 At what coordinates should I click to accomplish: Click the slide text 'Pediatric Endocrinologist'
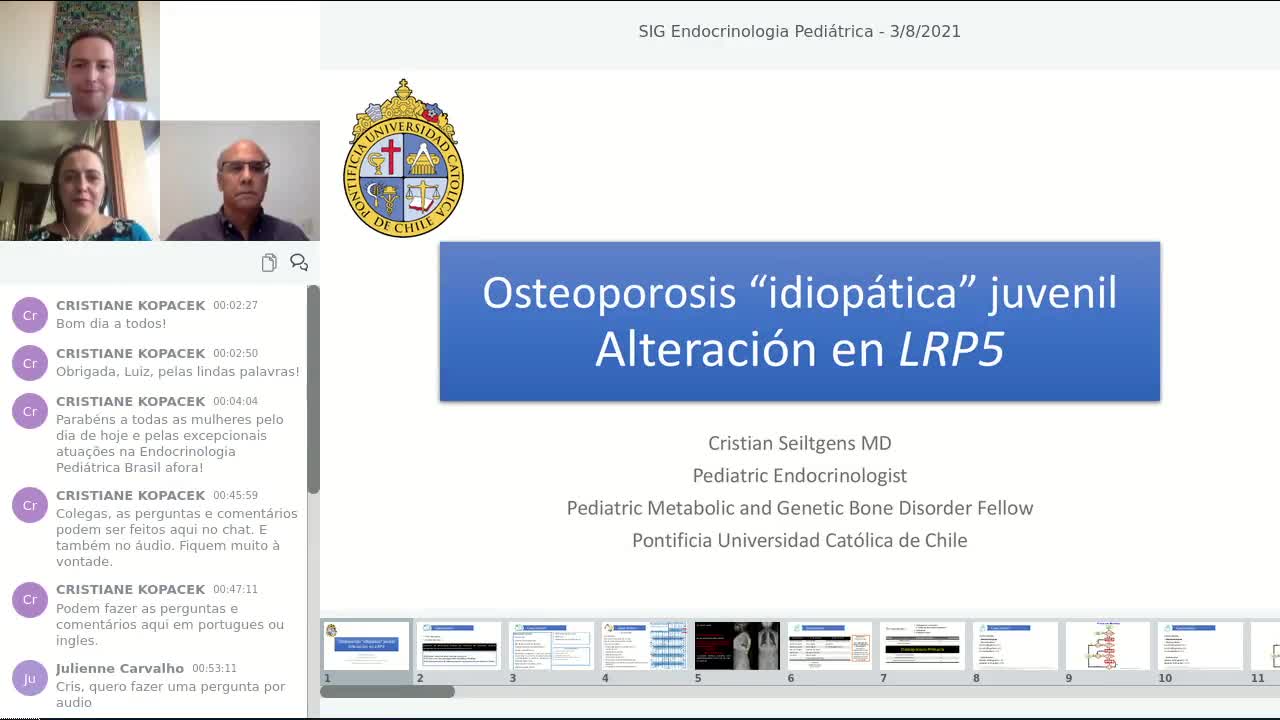point(800,475)
